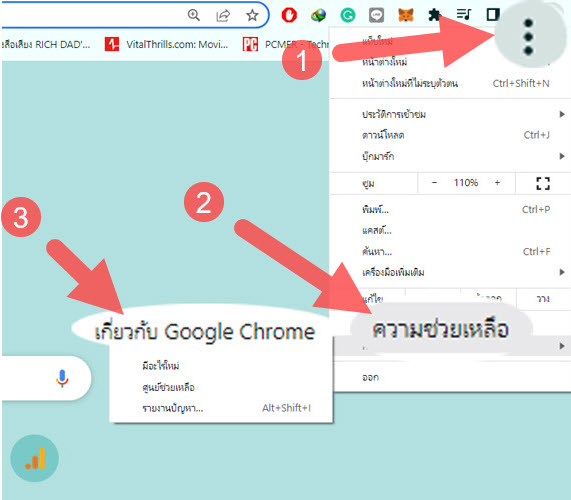
Task: Click the voice search microphone icon
Action: click(x=62, y=378)
